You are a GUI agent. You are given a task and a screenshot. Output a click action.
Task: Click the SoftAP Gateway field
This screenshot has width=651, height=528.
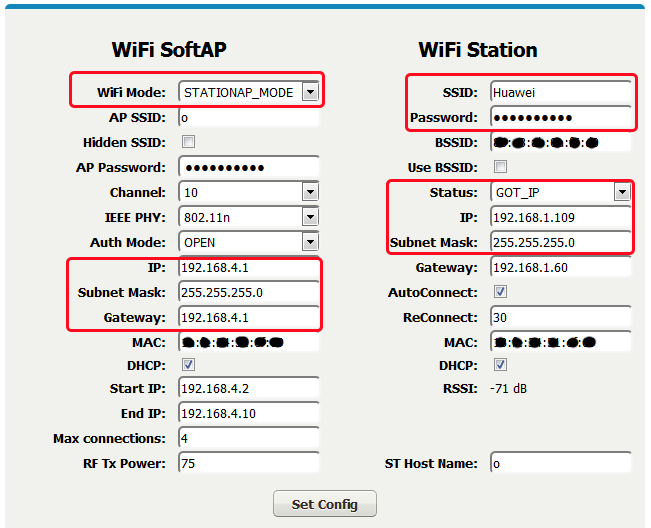point(249,317)
